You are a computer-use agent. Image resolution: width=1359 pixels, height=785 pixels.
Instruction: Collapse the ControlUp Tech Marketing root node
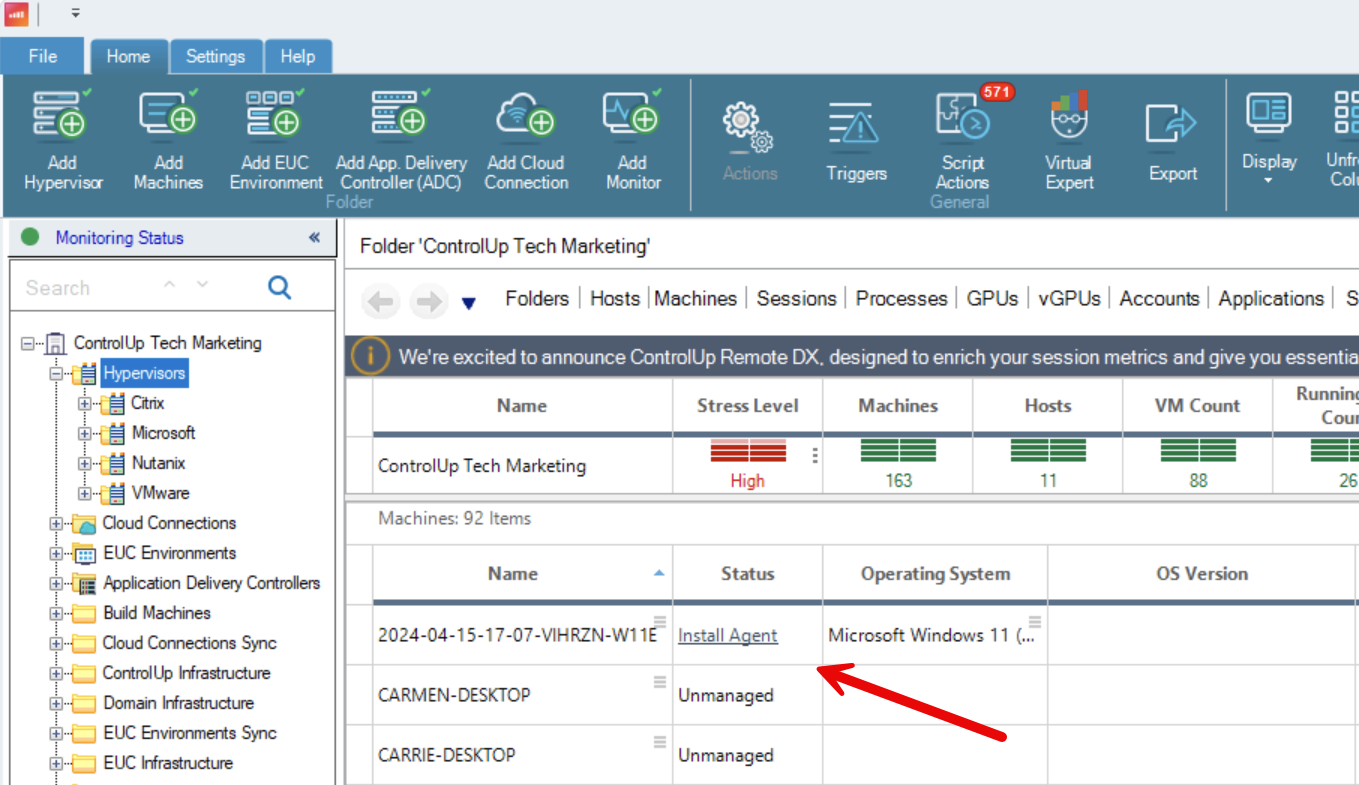(x=27, y=343)
